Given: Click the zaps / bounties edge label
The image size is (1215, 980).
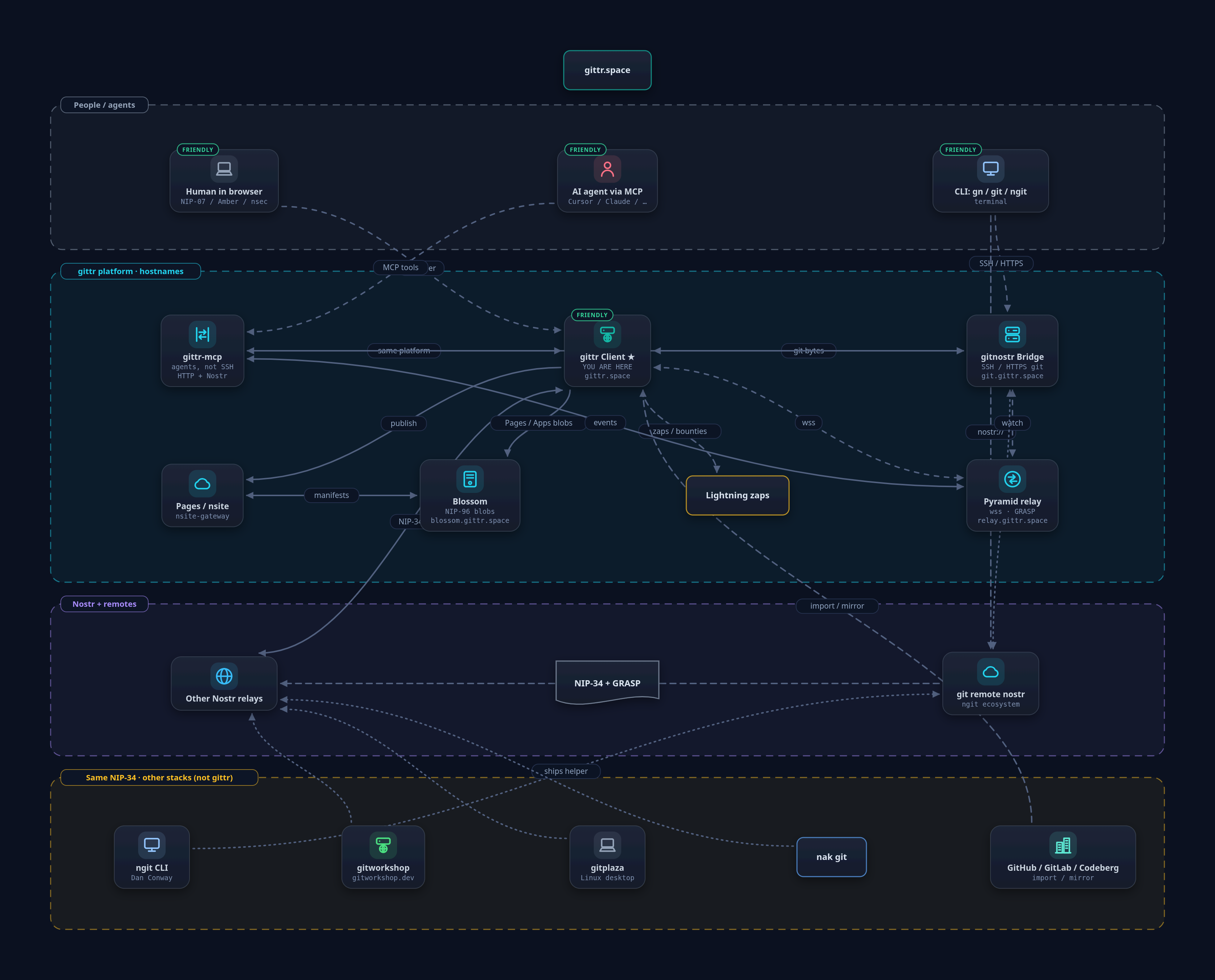Looking at the screenshot, I should coord(679,431).
